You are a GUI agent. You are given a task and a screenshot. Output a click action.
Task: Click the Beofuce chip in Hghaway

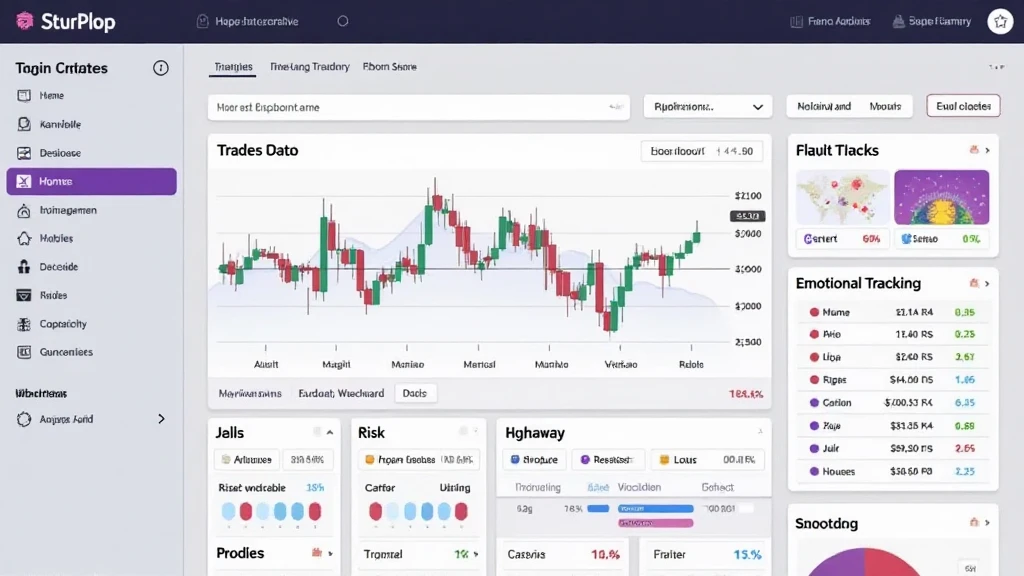pyautogui.click(x=534, y=460)
